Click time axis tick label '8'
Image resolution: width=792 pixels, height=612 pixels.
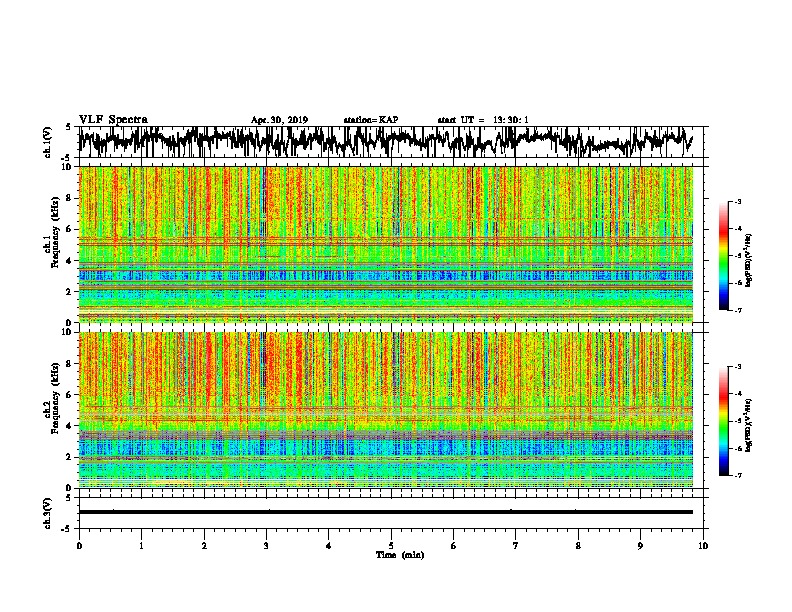pos(578,546)
